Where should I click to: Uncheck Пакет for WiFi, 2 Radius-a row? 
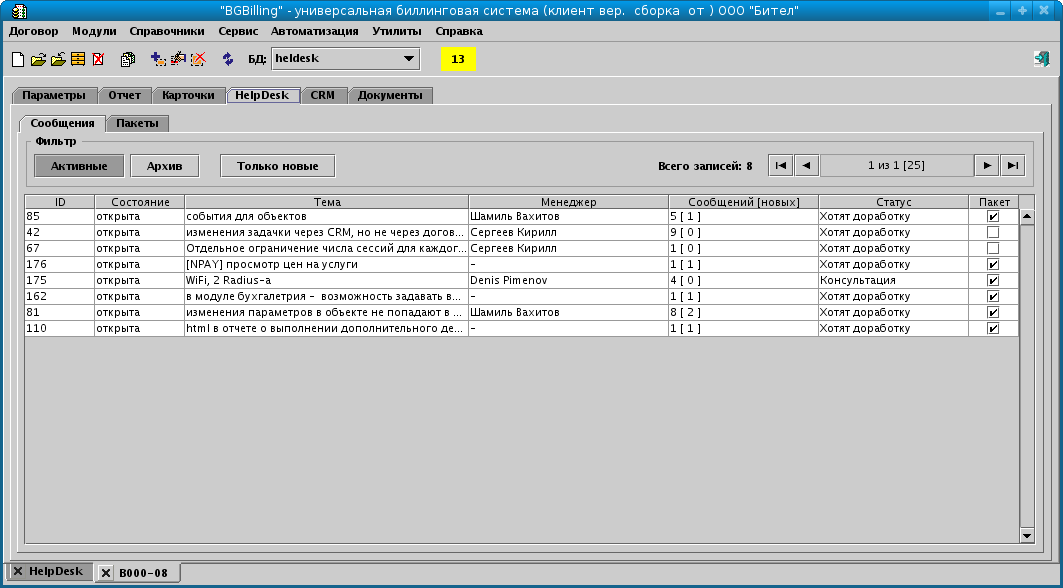[993, 280]
